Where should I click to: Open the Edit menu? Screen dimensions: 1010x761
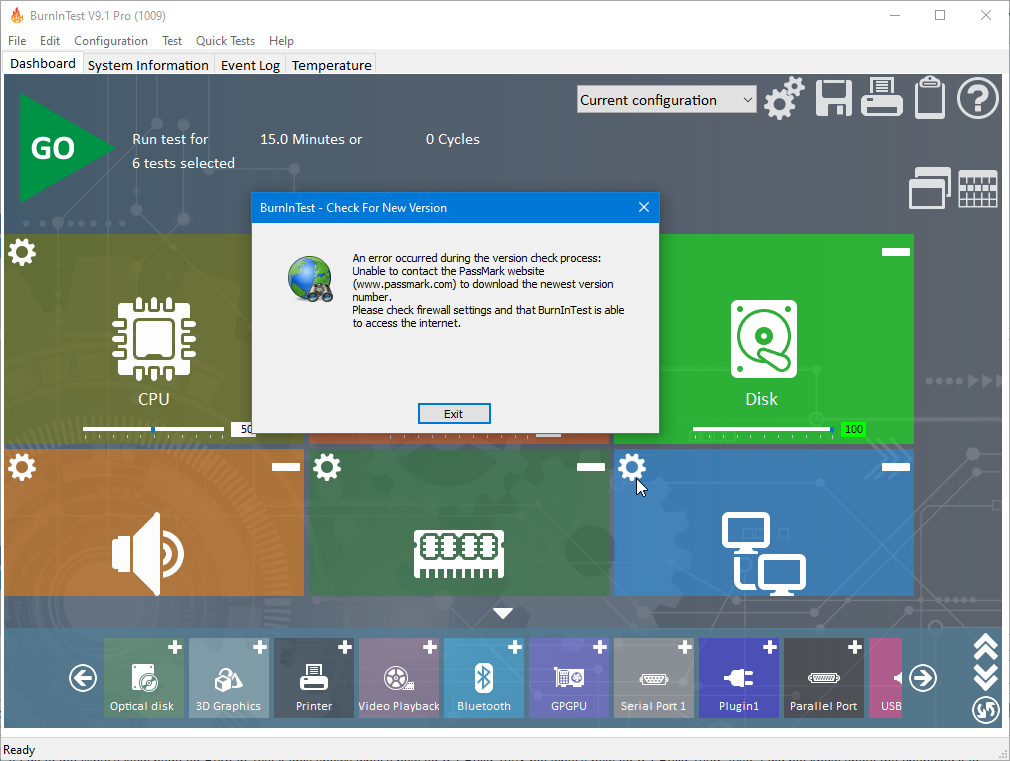pos(50,41)
